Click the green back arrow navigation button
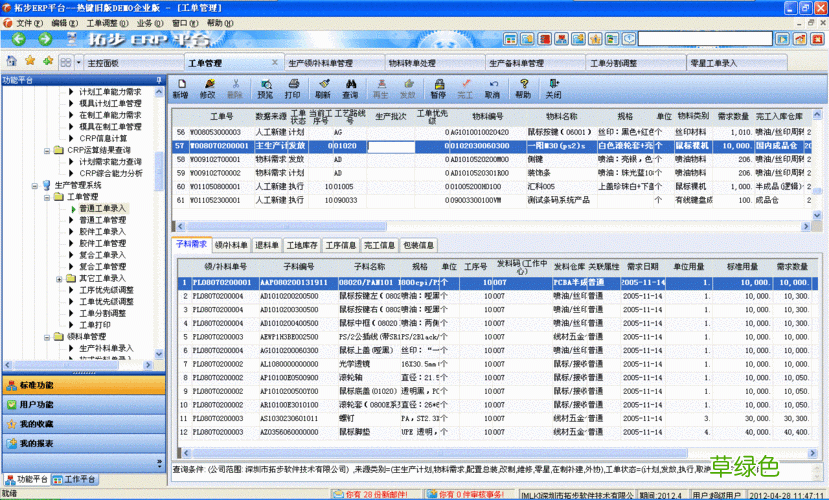This screenshot has height=500, width=829. 18,40
